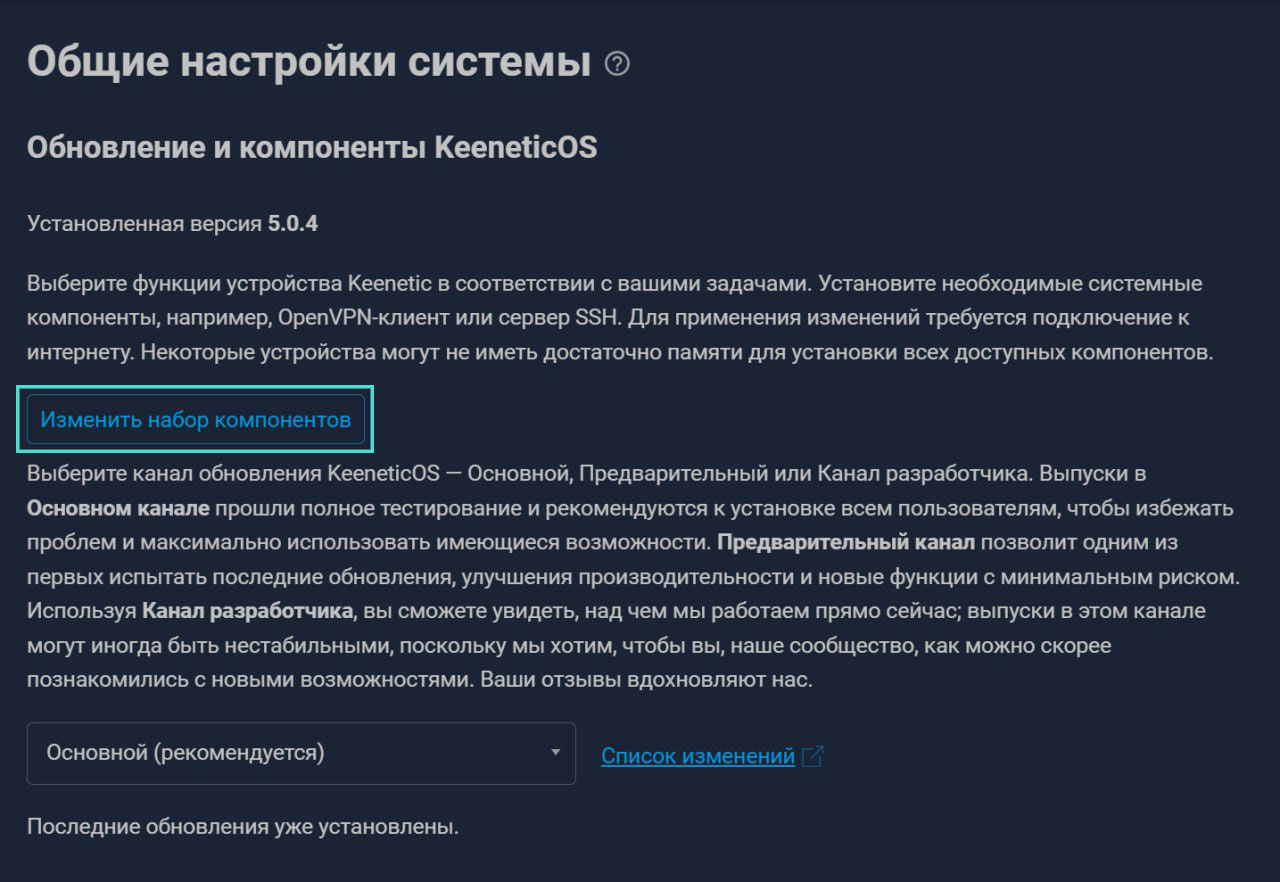This screenshot has height=882, width=1280.
Task: Click the bold Основном канале text
Action: [118, 508]
